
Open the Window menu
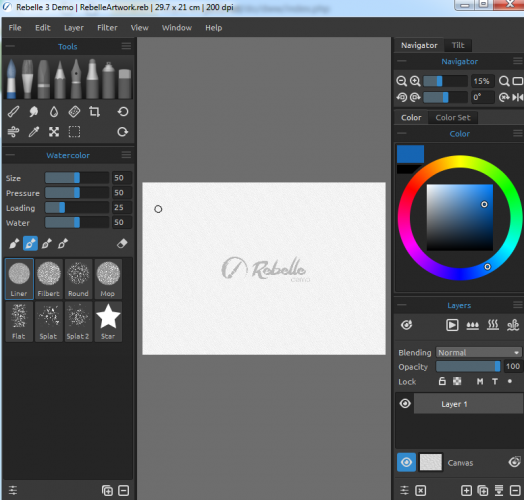coord(177,28)
